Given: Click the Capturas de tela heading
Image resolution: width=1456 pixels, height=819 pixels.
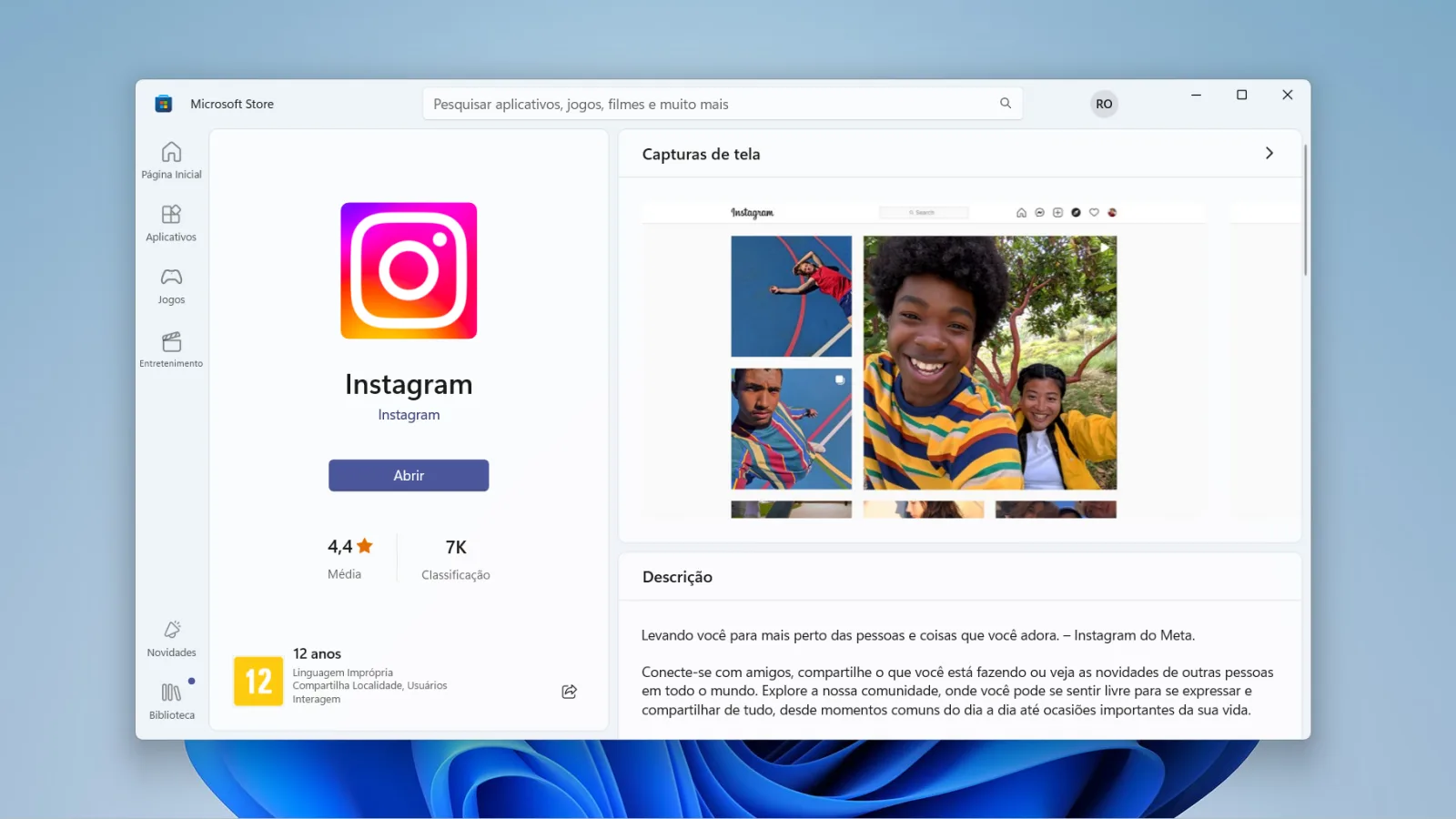Looking at the screenshot, I should tap(701, 155).
